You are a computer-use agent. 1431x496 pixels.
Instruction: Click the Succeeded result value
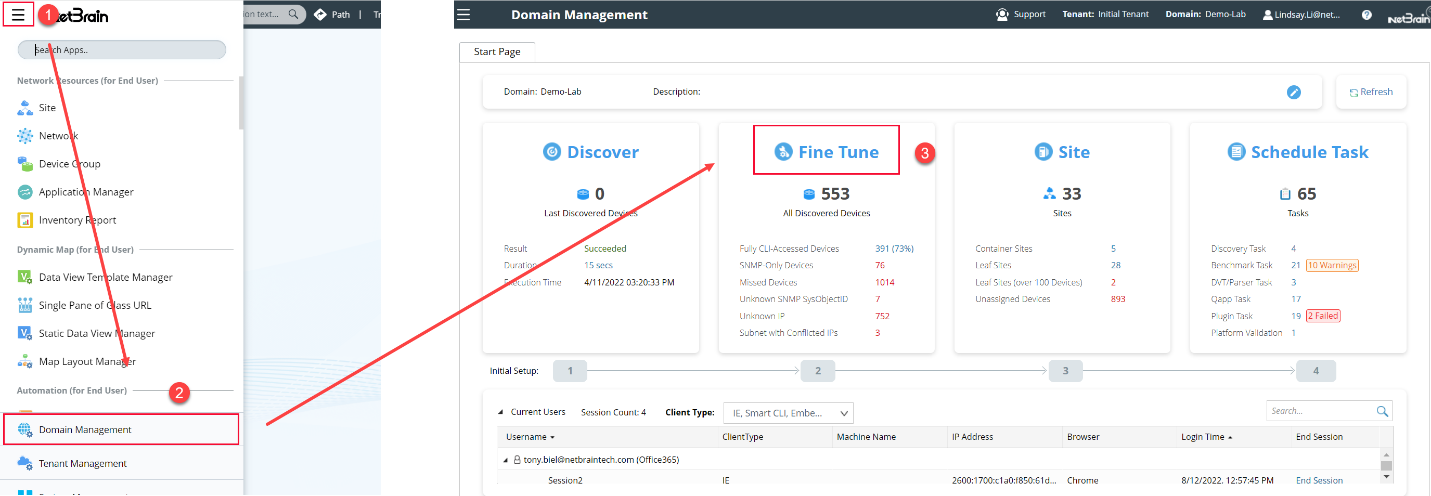(605, 249)
